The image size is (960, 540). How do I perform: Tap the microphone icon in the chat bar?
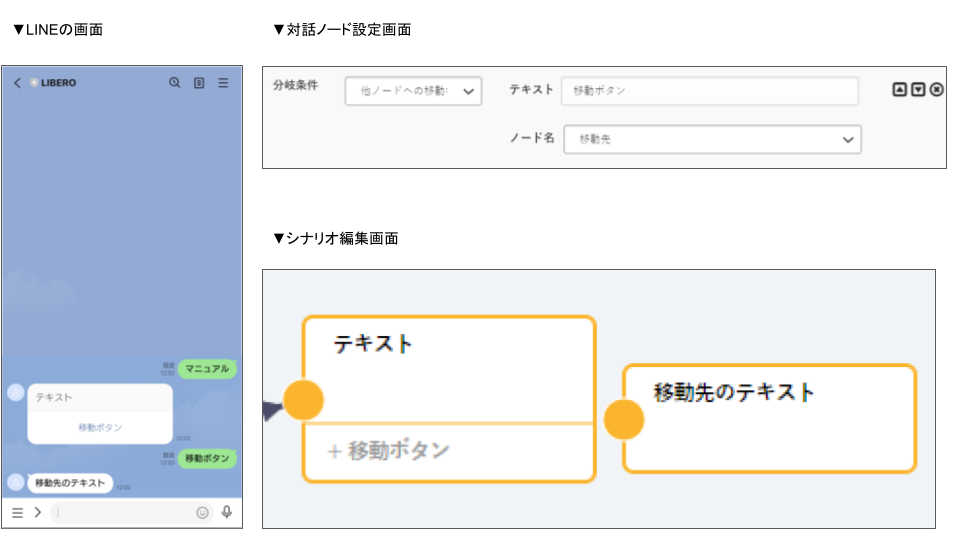coord(227,512)
